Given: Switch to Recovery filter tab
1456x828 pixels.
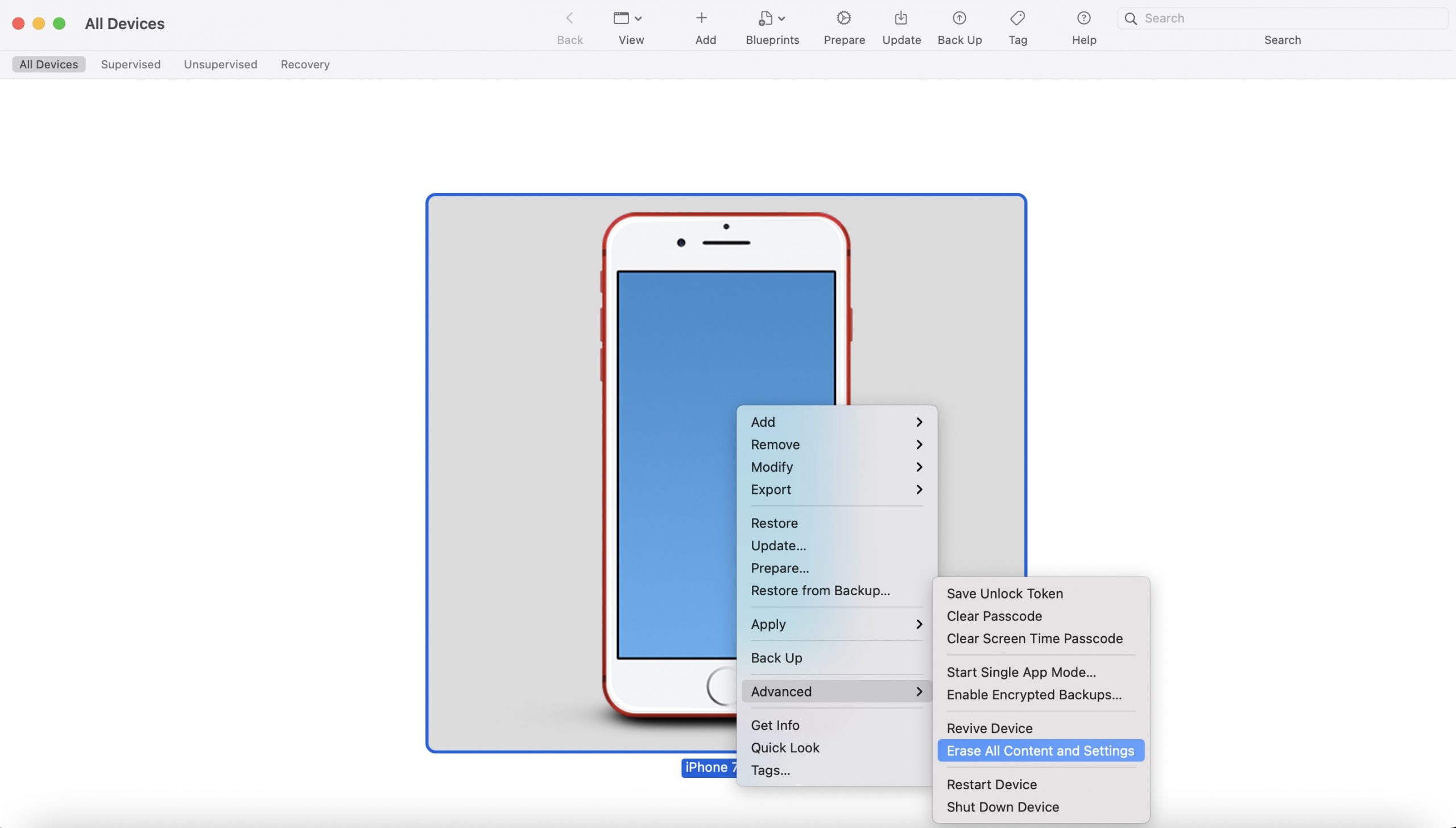Looking at the screenshot, I should tap(305, 64).
